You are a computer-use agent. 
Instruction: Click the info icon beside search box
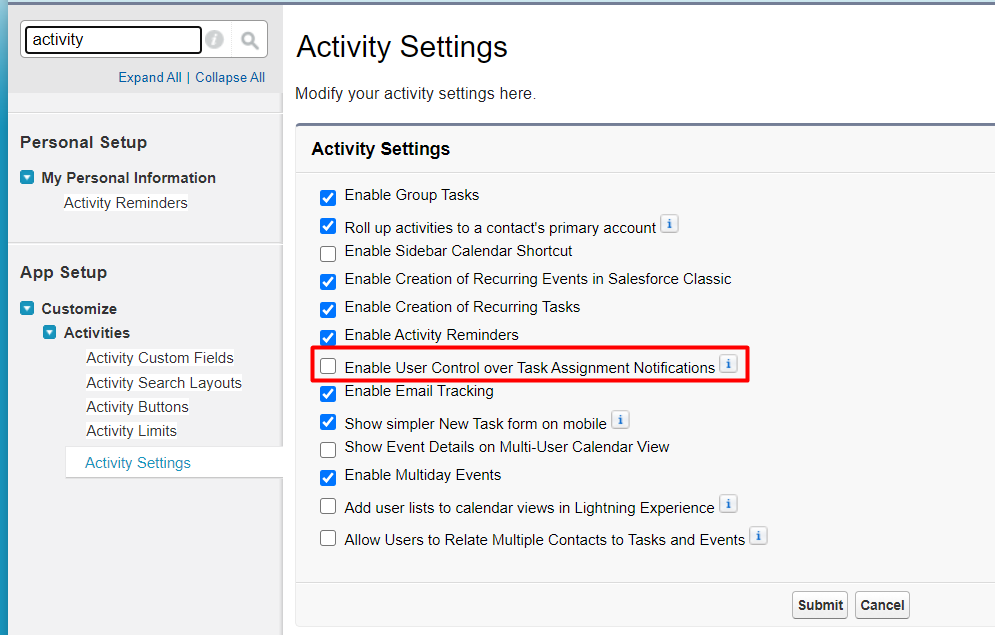214,39
